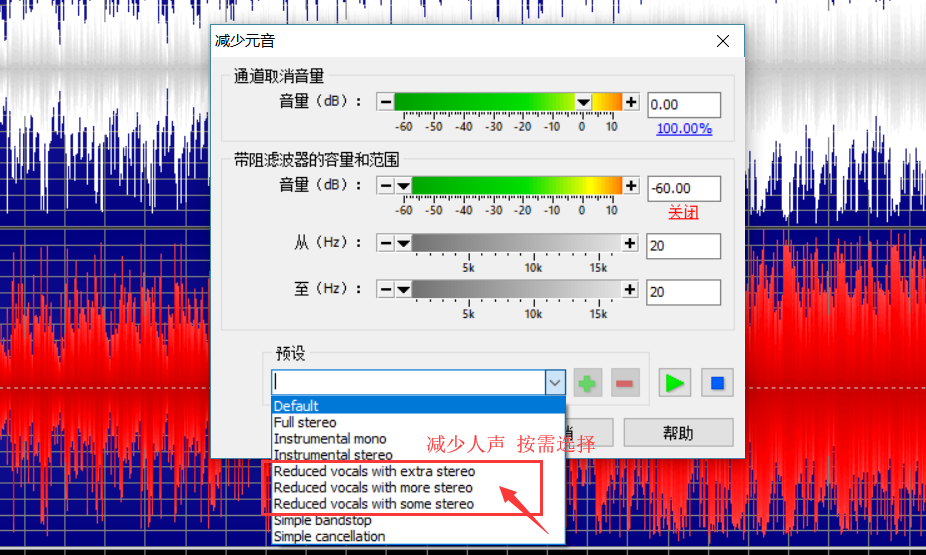Click the 从 (Hz) frequency value field
The width and height of the screenshot is (926, 555).
(x=684, y=246)
